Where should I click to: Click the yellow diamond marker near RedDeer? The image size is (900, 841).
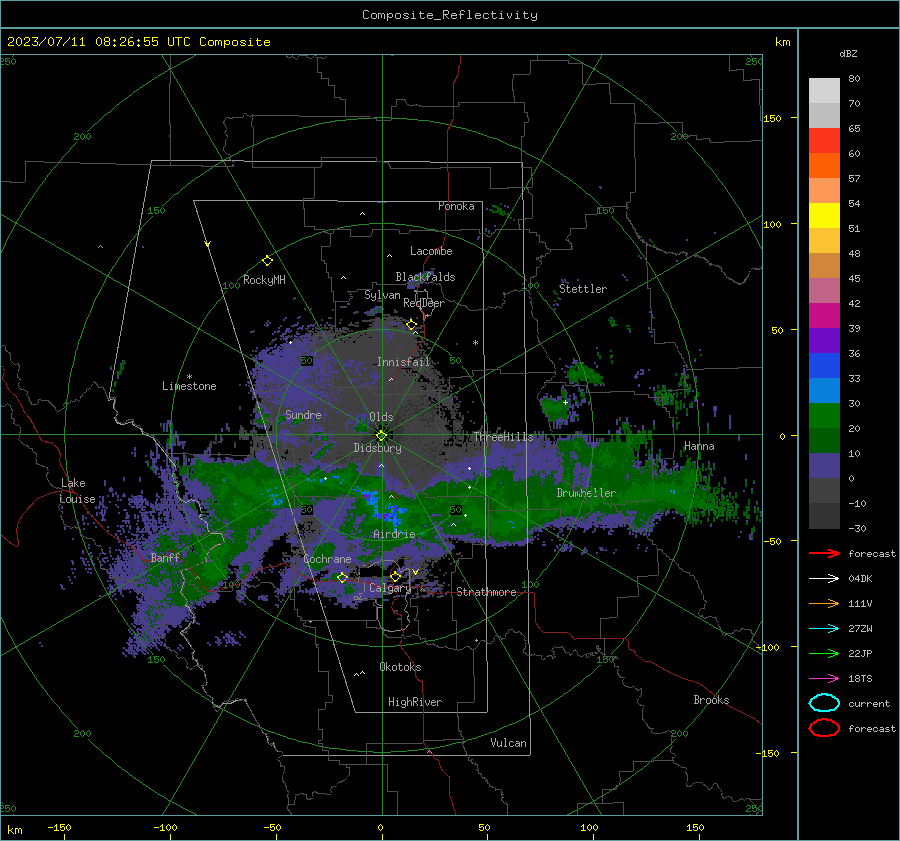pyautogui.click(x=412, y=325)
